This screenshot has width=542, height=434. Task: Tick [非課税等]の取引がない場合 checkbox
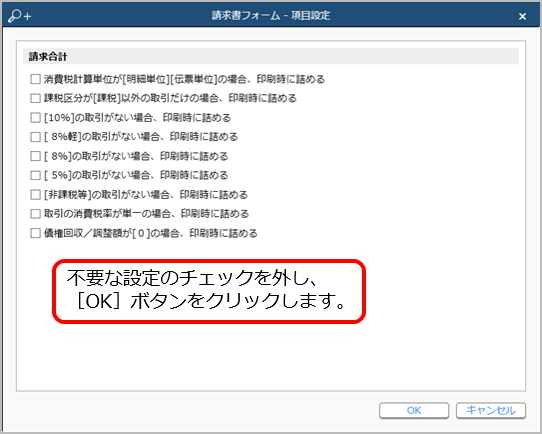pos(35,195)
